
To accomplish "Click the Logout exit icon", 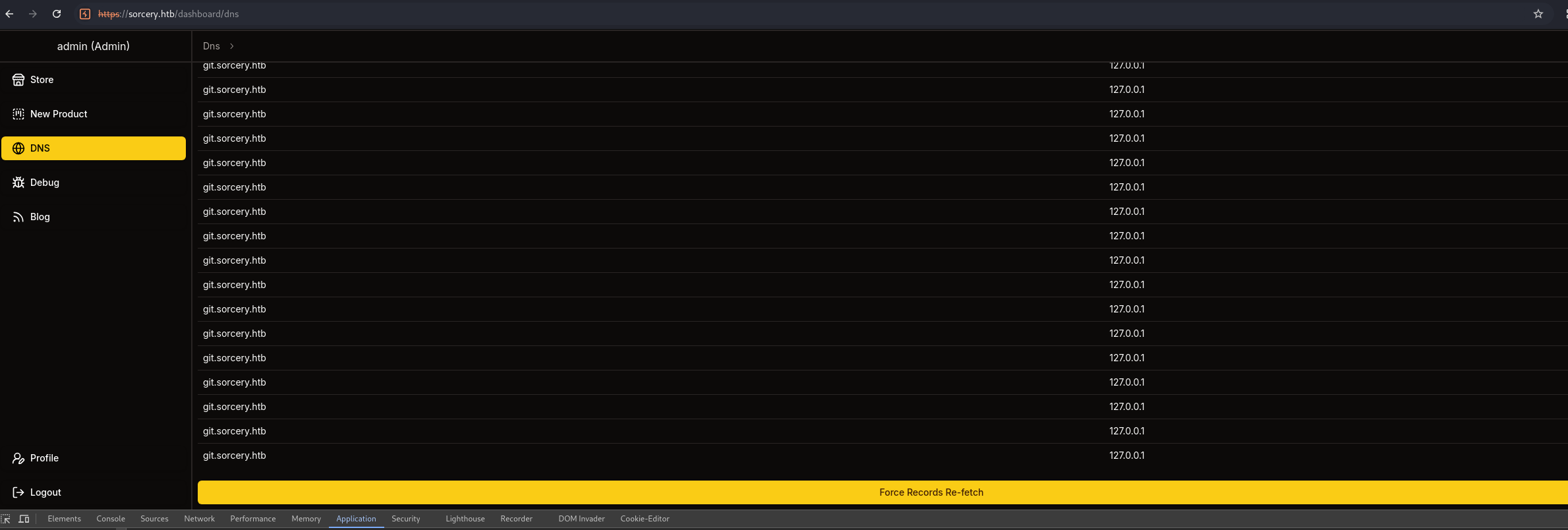I will click(x=18, y=492).
